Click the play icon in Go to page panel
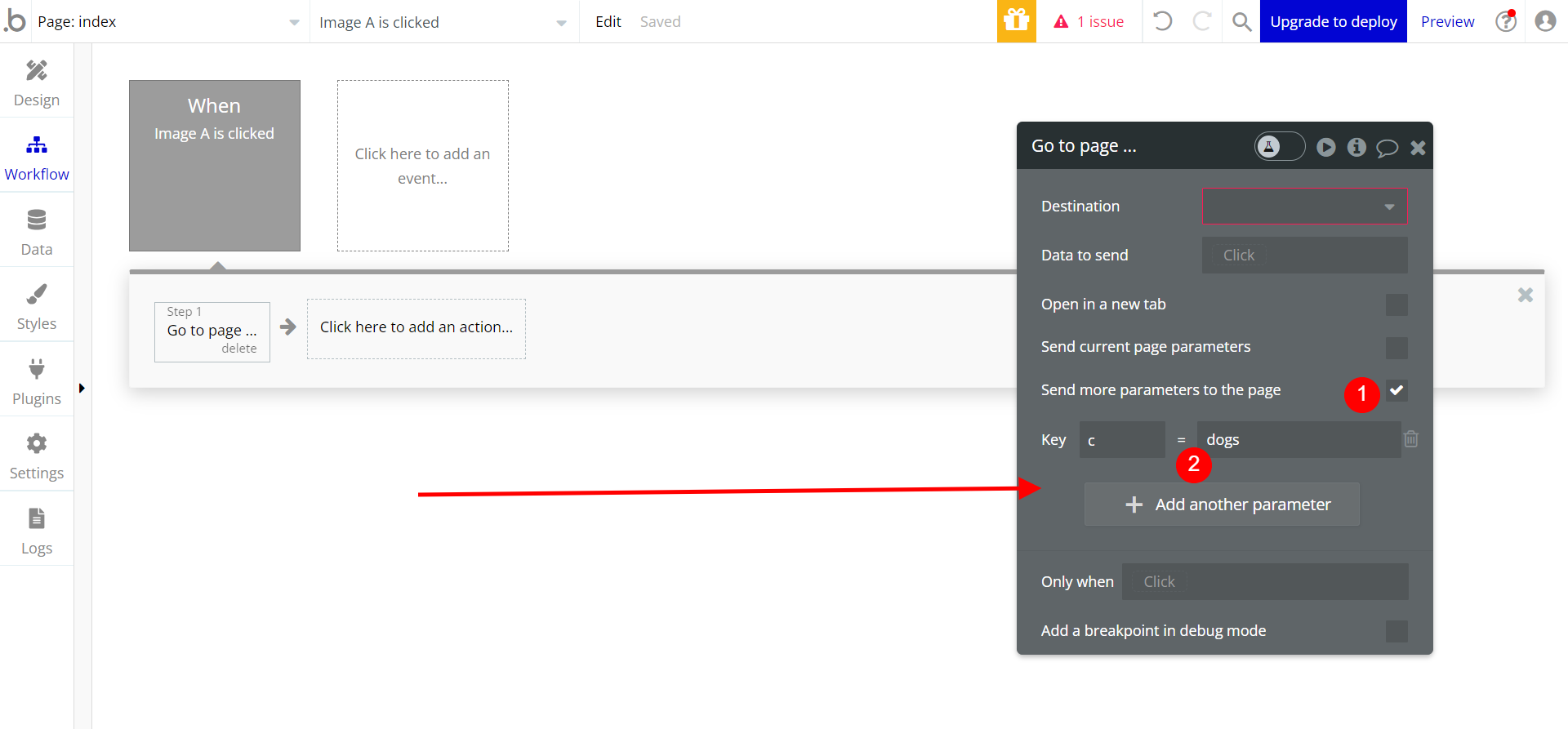 click(x=1326, y=147)
